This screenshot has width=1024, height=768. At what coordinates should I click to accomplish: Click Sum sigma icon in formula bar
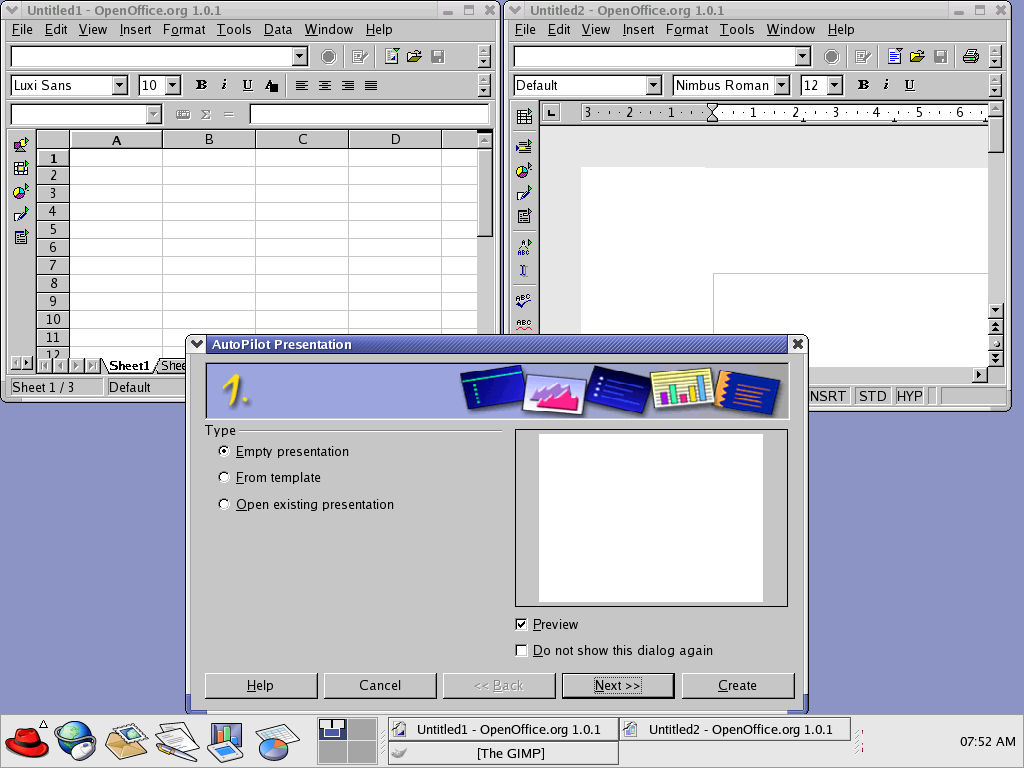(206, 114)
